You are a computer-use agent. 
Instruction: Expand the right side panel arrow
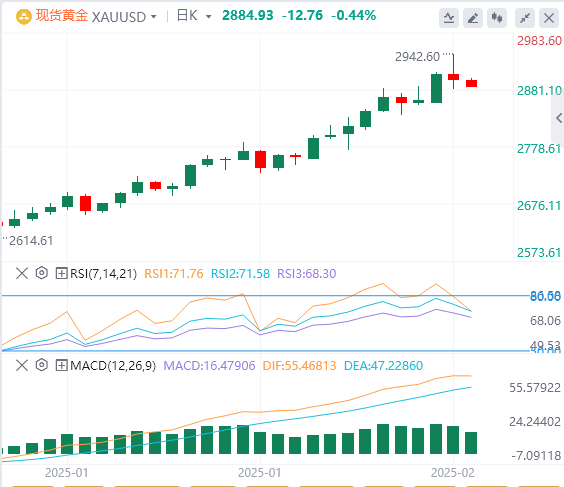pyautogui.click(x=558, y=118)
